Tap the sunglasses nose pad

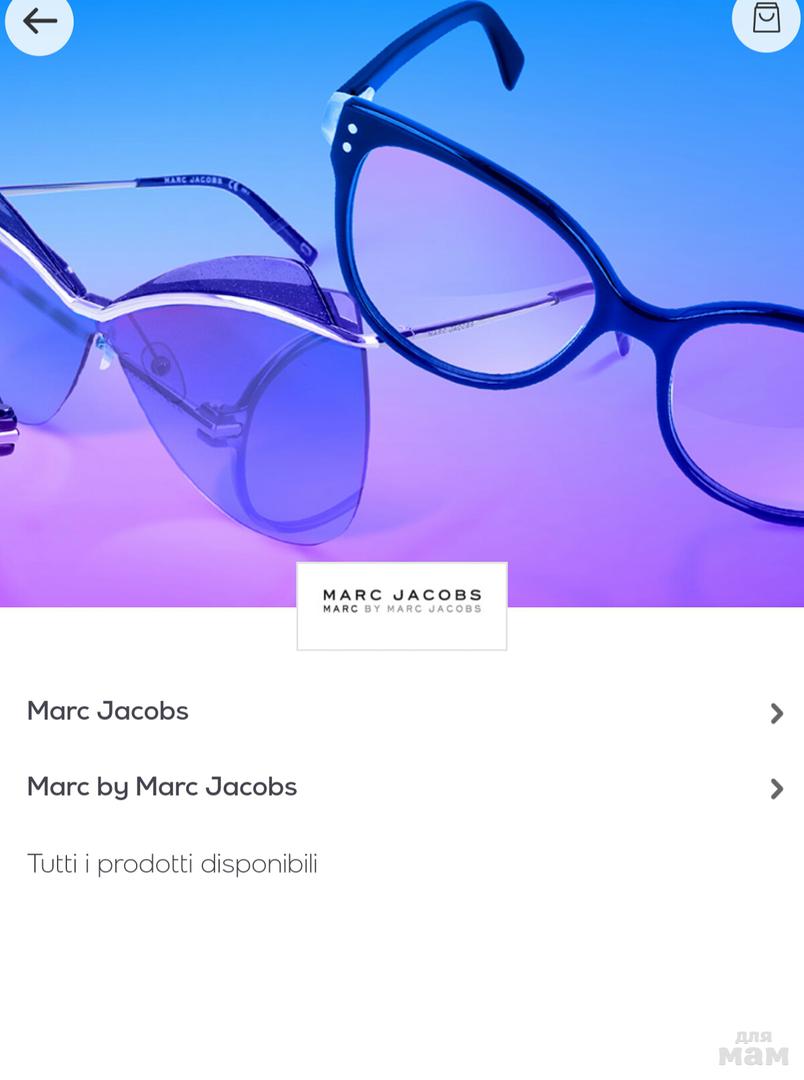[103, 351]
